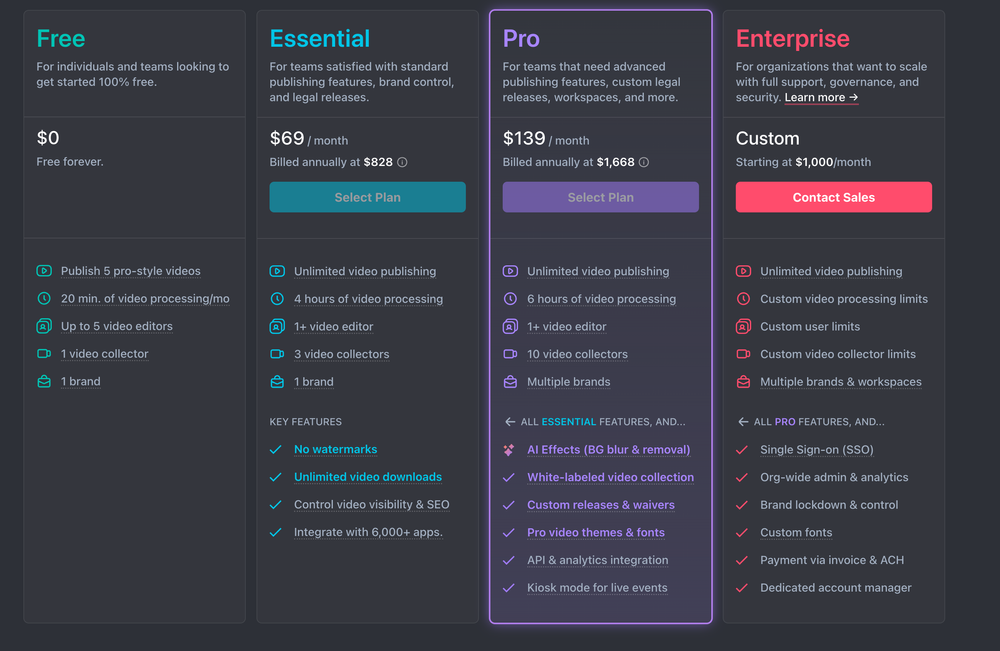Select the brand icon next to Free's 1 brand
Image resolution: width=1000 pixels, height=651 pixels.
(x=44, y=381)
